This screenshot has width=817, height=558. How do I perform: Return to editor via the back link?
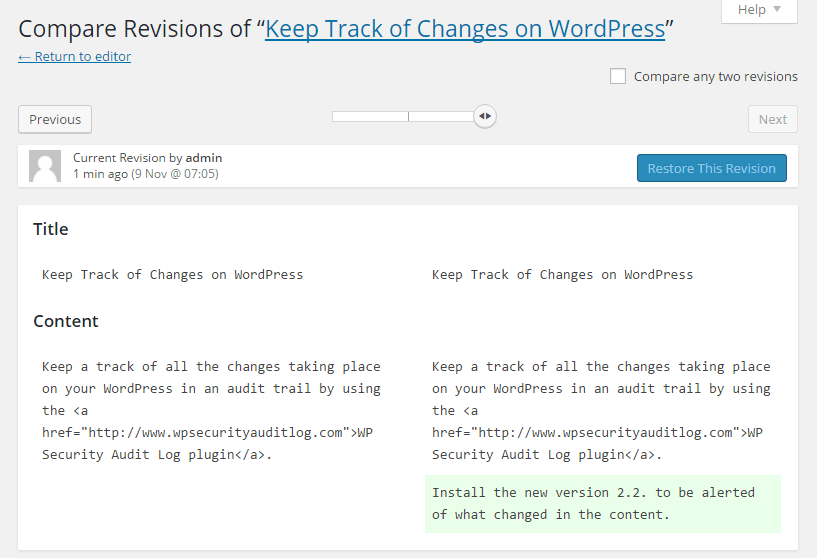tap(74, 56)
